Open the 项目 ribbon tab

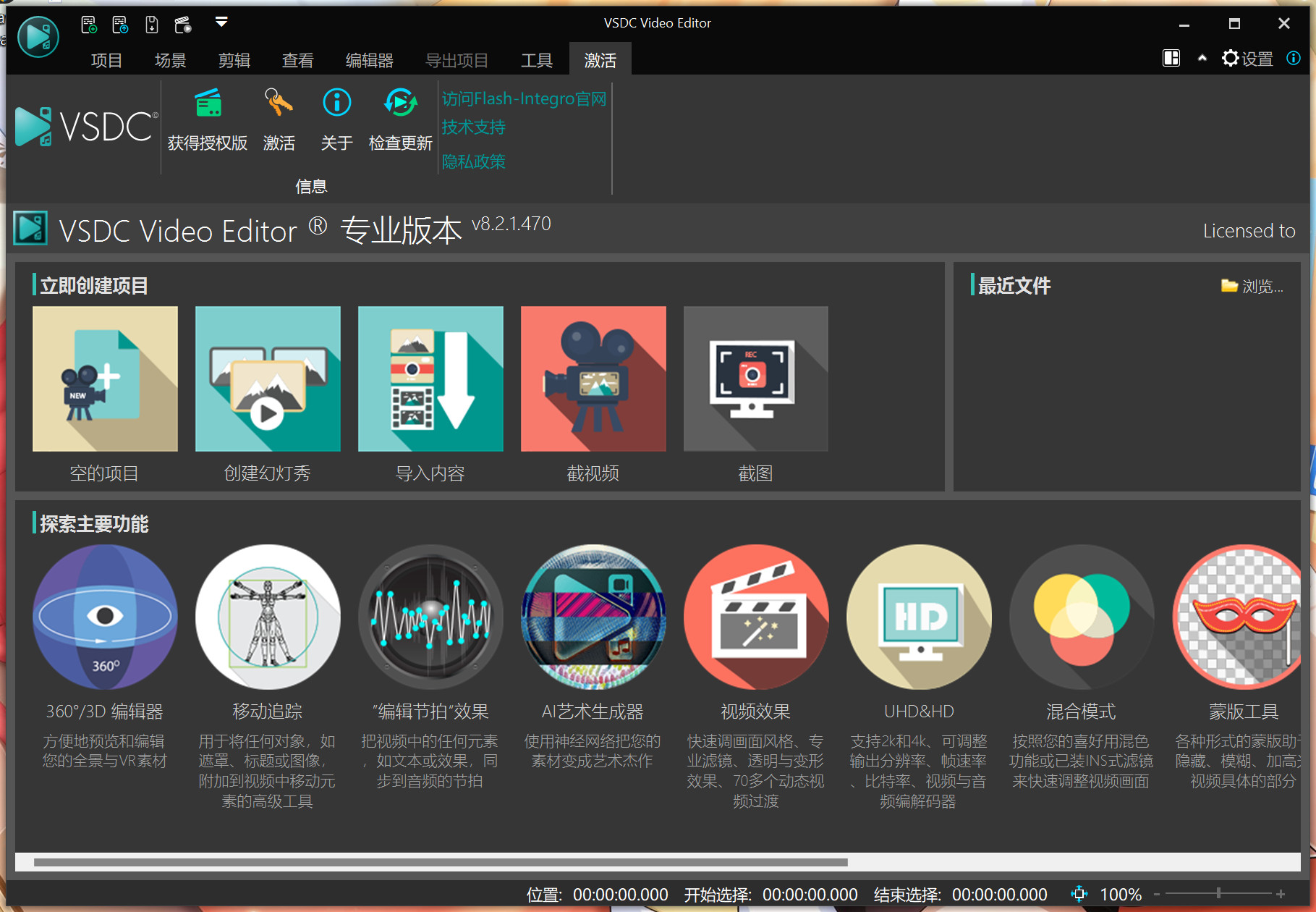pos(106,60)
